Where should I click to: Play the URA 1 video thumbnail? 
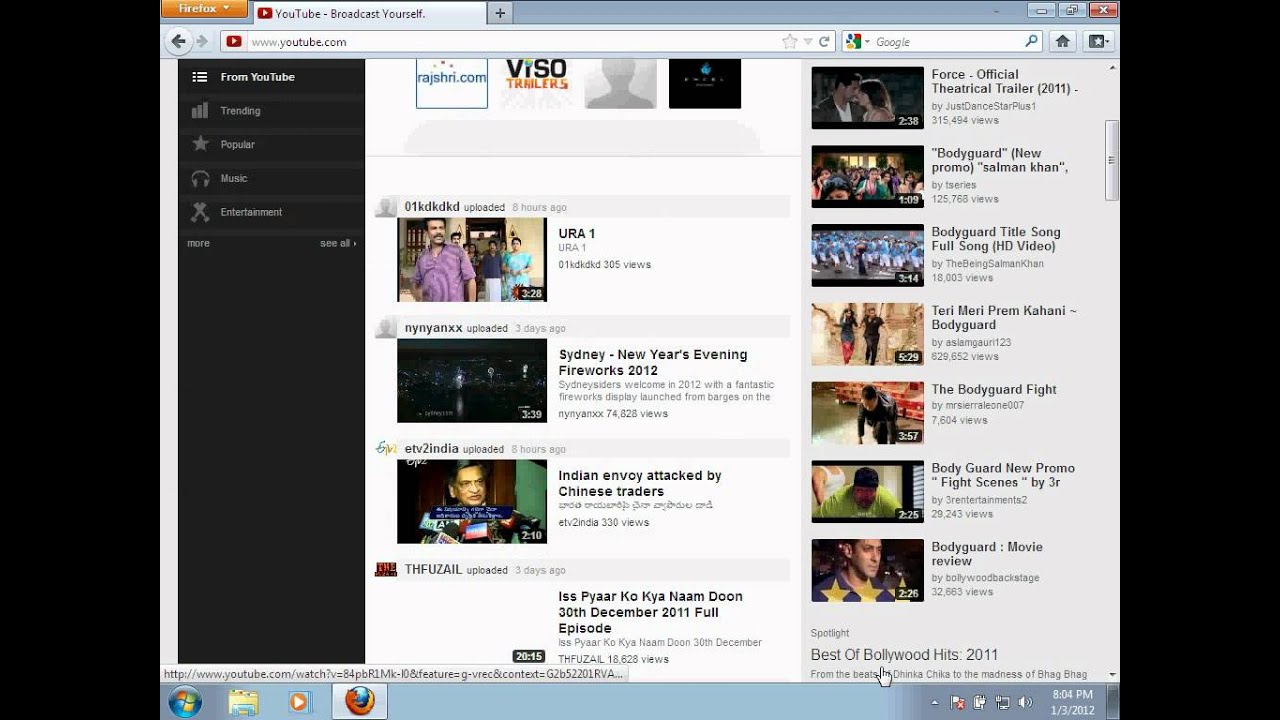coord(472,260)
